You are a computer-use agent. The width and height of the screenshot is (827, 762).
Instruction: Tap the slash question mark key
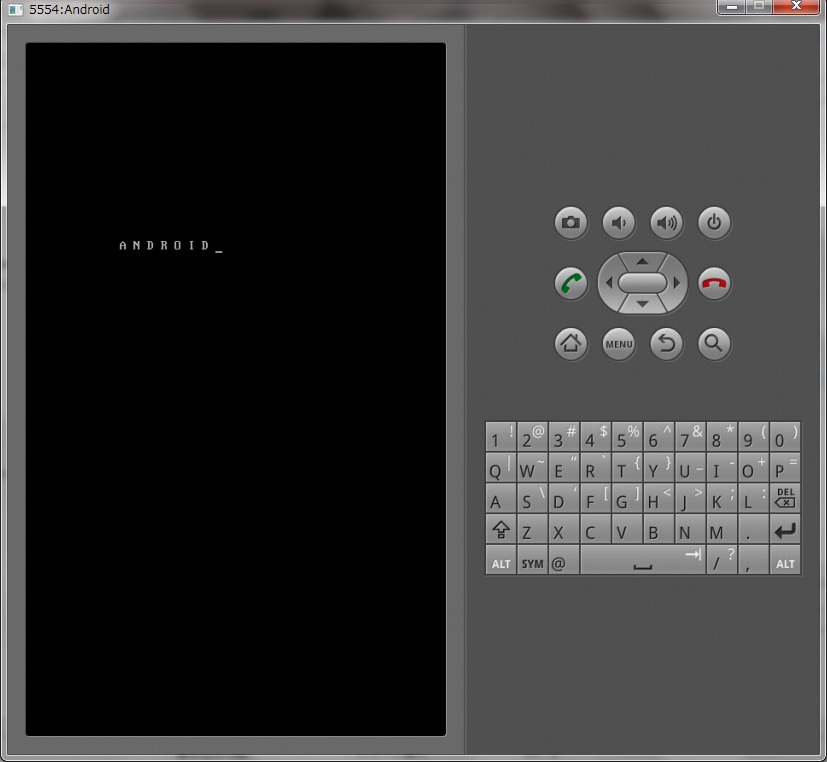(x=722, y=560)
